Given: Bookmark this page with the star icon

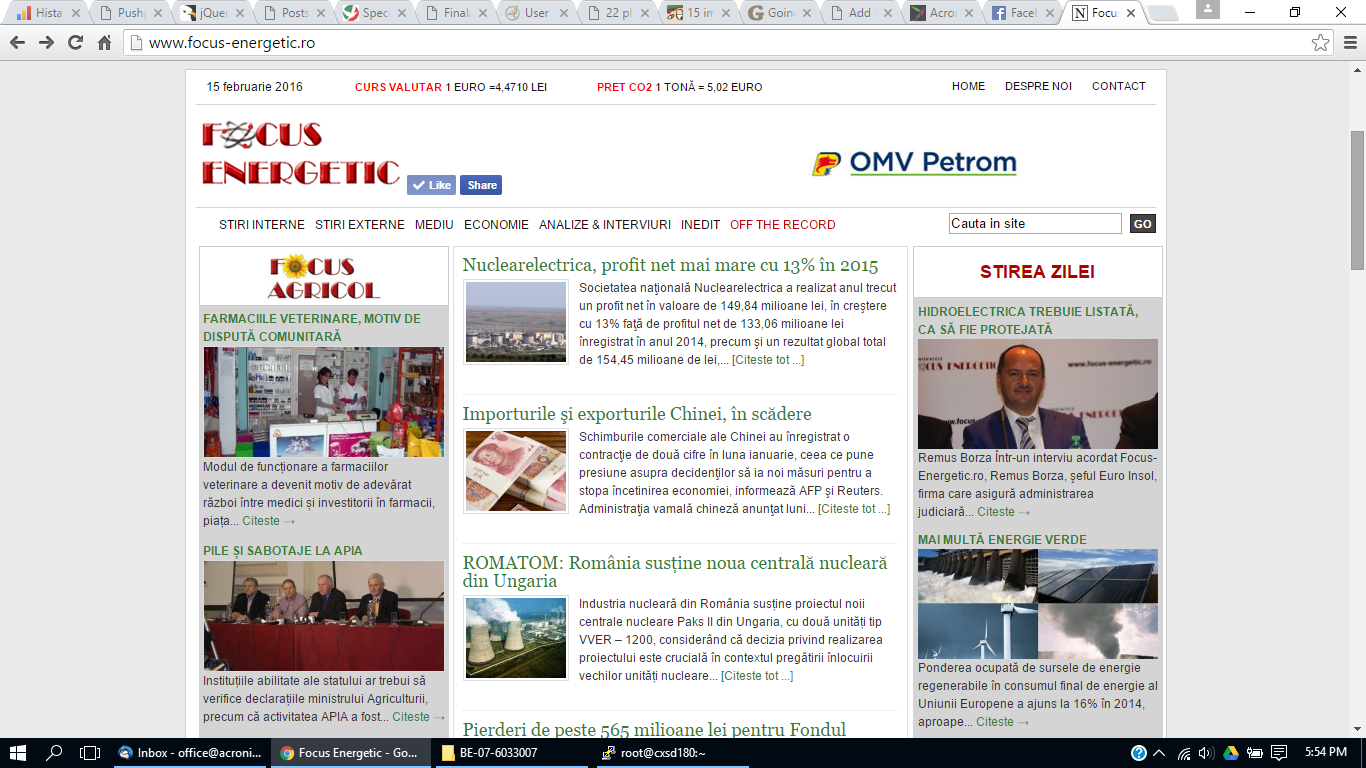Looking at the screenshot, I should pos(1321,43).
